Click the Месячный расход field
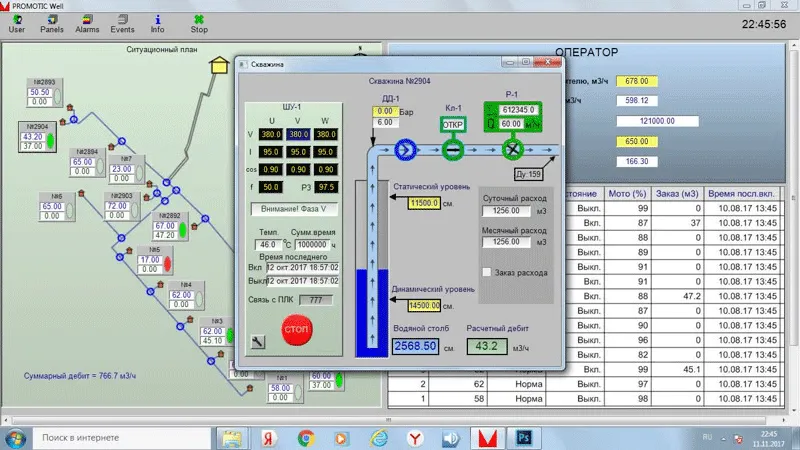 506,242
